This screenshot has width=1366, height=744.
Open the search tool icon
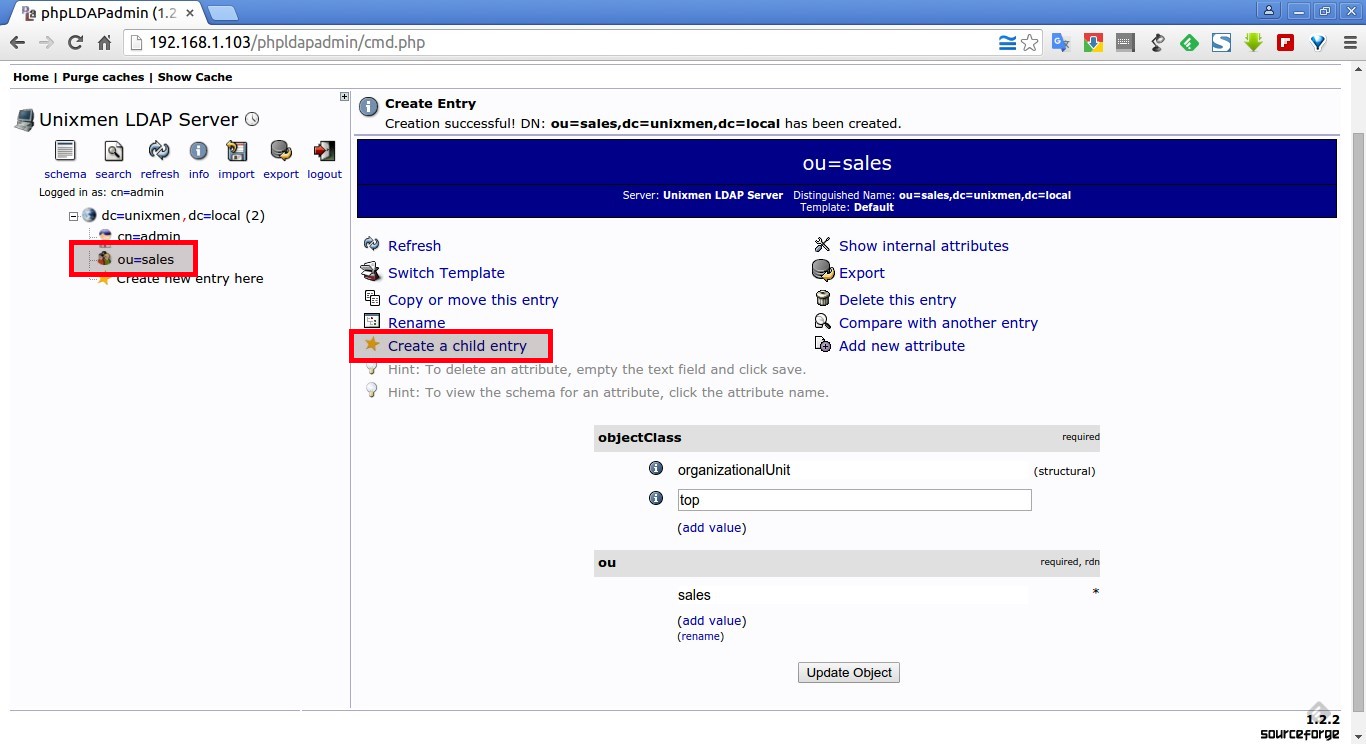coord(114,151)
